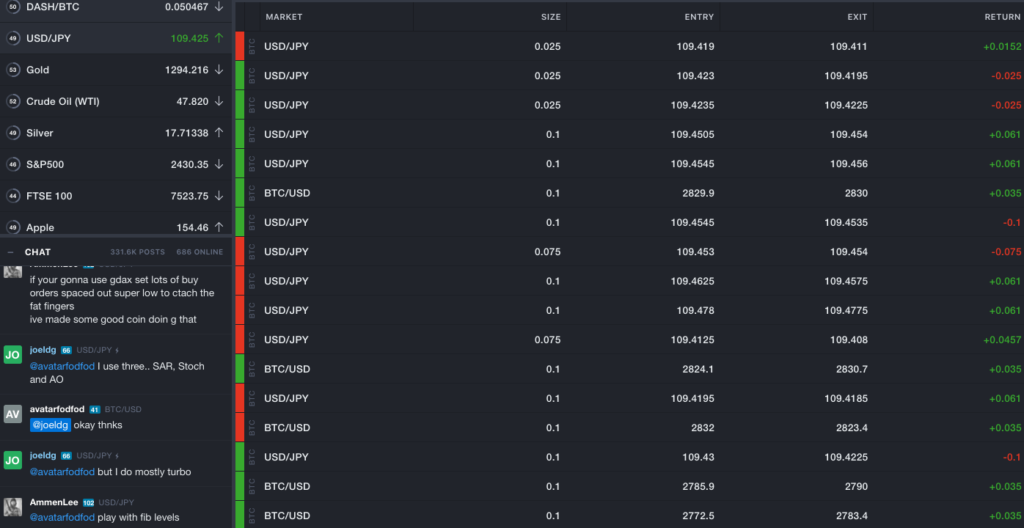
Task: Click the 52 badge beside Crude Oil (WTI)
Action: point(12,101)
